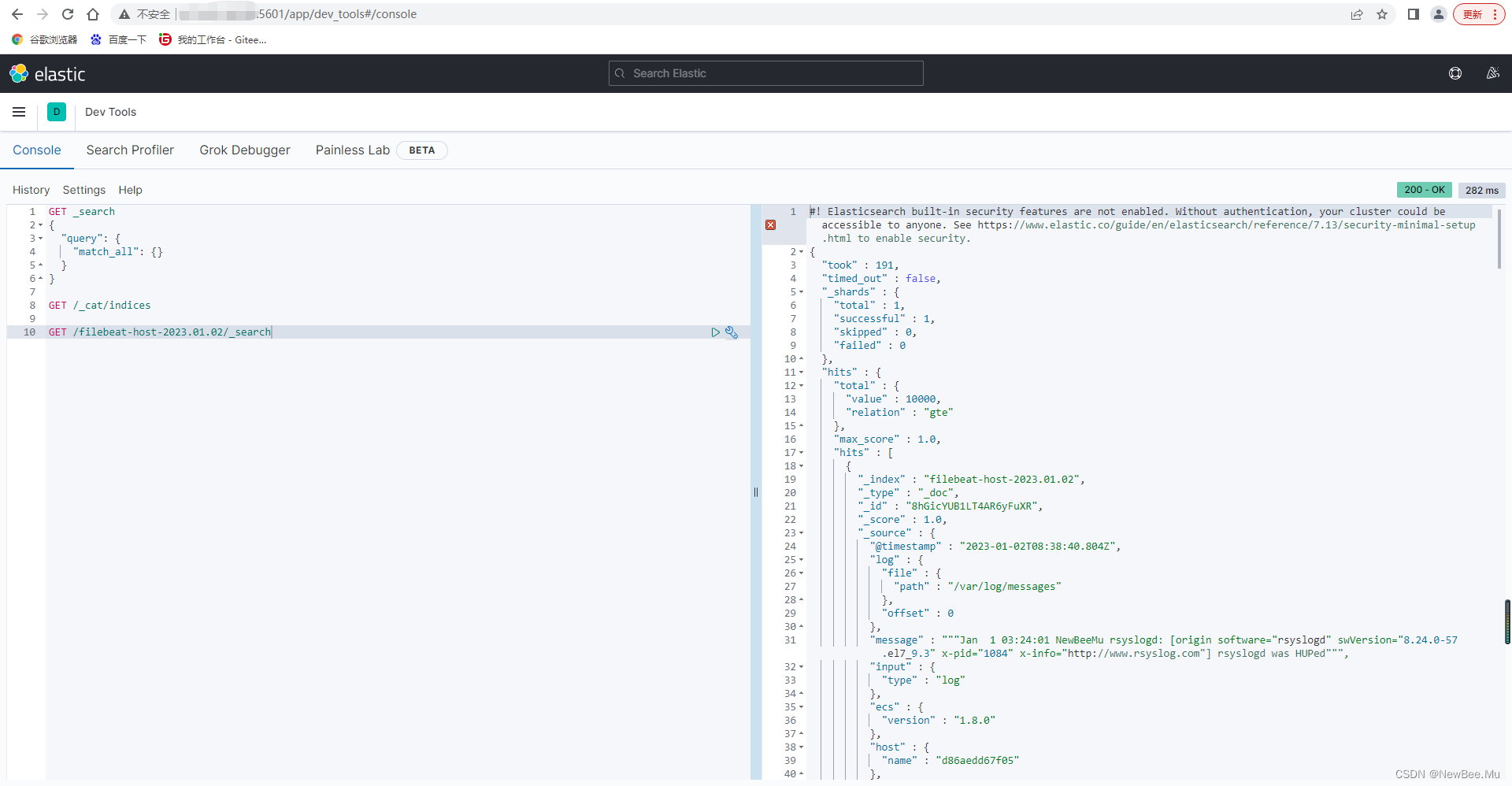Collapse the "host" object fold arrow

[x=802, y=747]
